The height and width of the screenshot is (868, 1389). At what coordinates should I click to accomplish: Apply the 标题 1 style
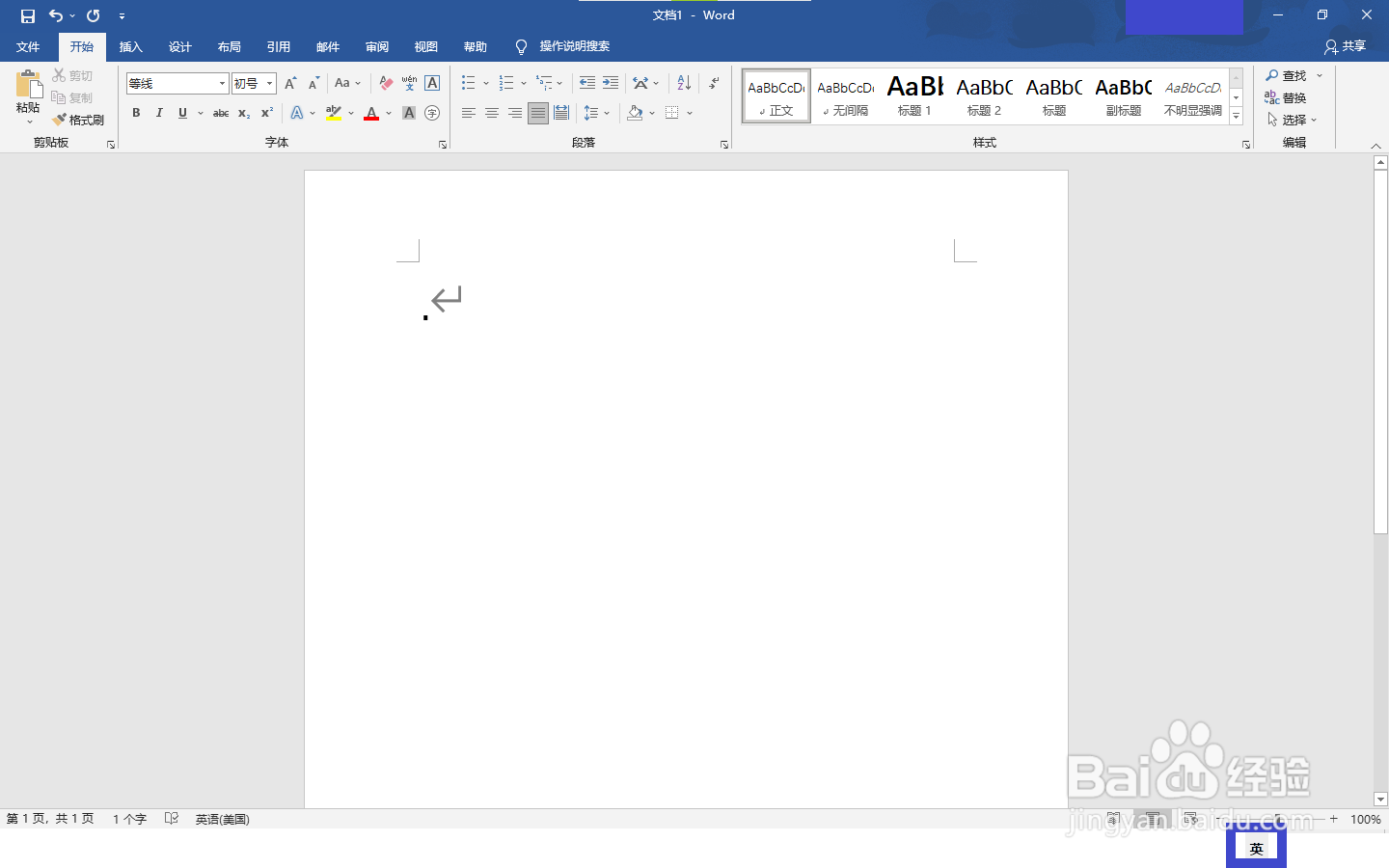[915, 95]
